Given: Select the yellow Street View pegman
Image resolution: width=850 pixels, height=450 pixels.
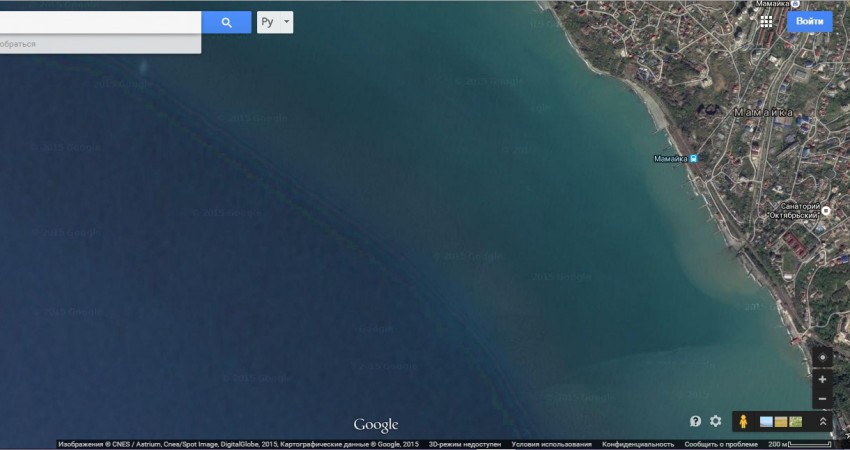Looking at the screenshot, I should 744,421.
